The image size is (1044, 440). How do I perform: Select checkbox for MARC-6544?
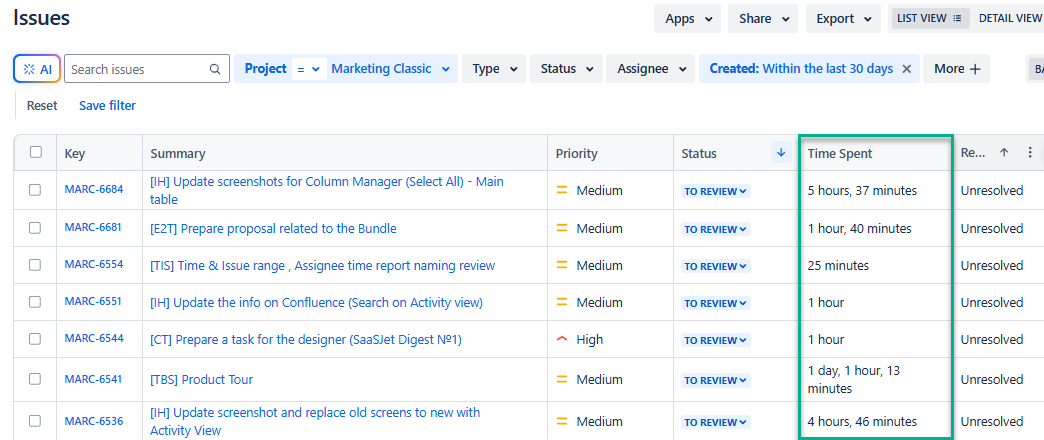point(35,339)
